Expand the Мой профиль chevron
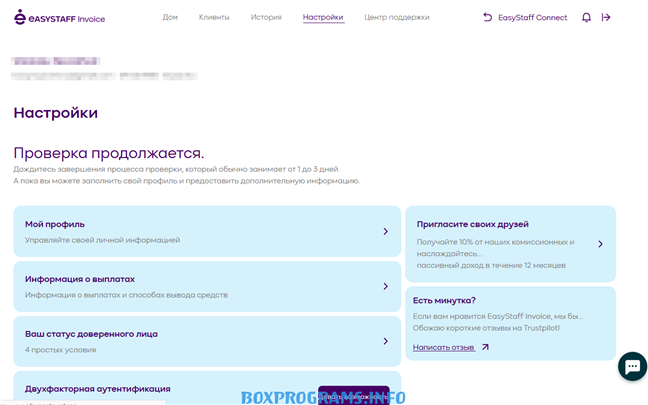Image resolution: width=648 pixels, height=405 pixels. pyautogui.click(x=385, y=231)
